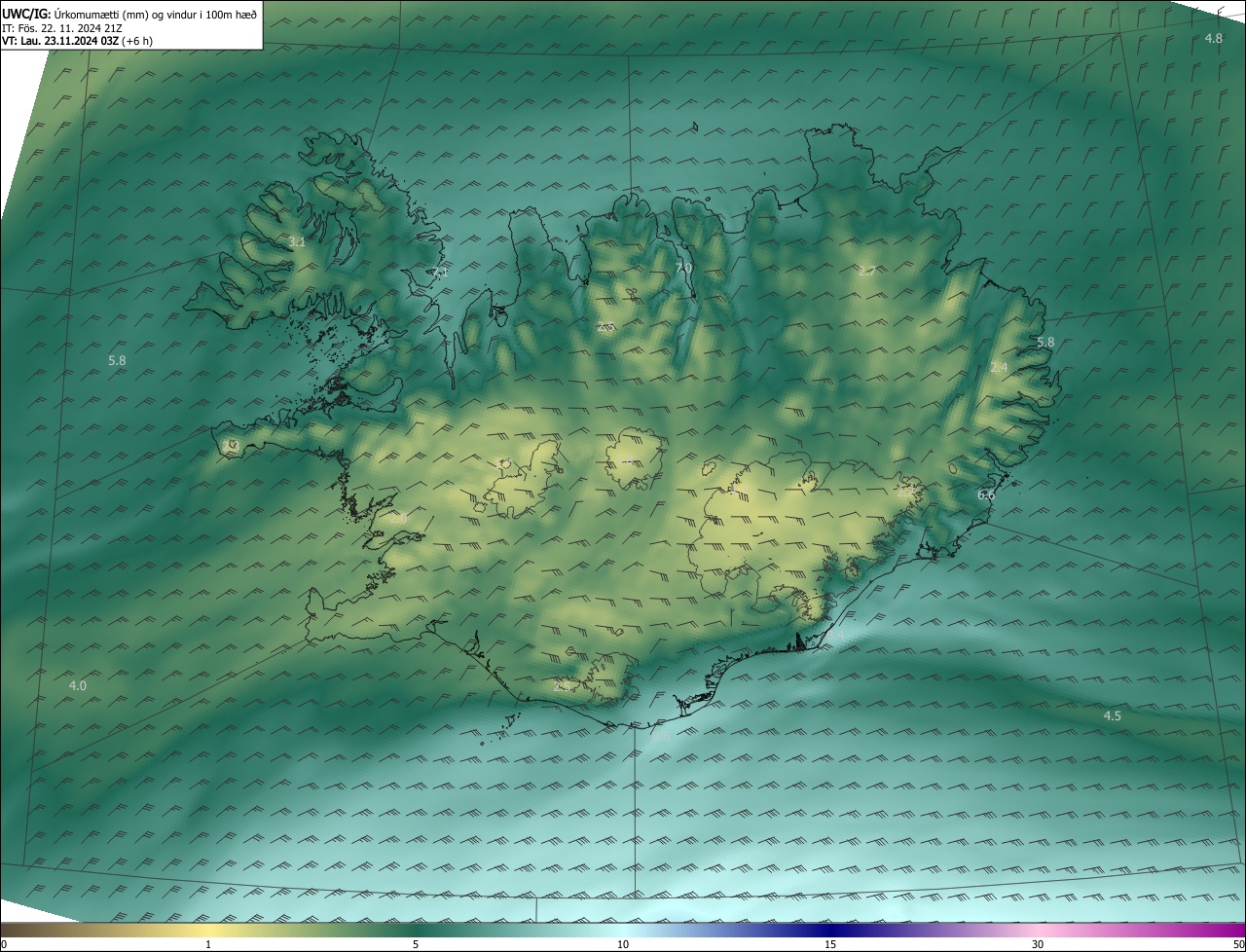Click the 2.6 value label in north Iceland
The width and height of the screenshot is (1246, 952).
605,326
